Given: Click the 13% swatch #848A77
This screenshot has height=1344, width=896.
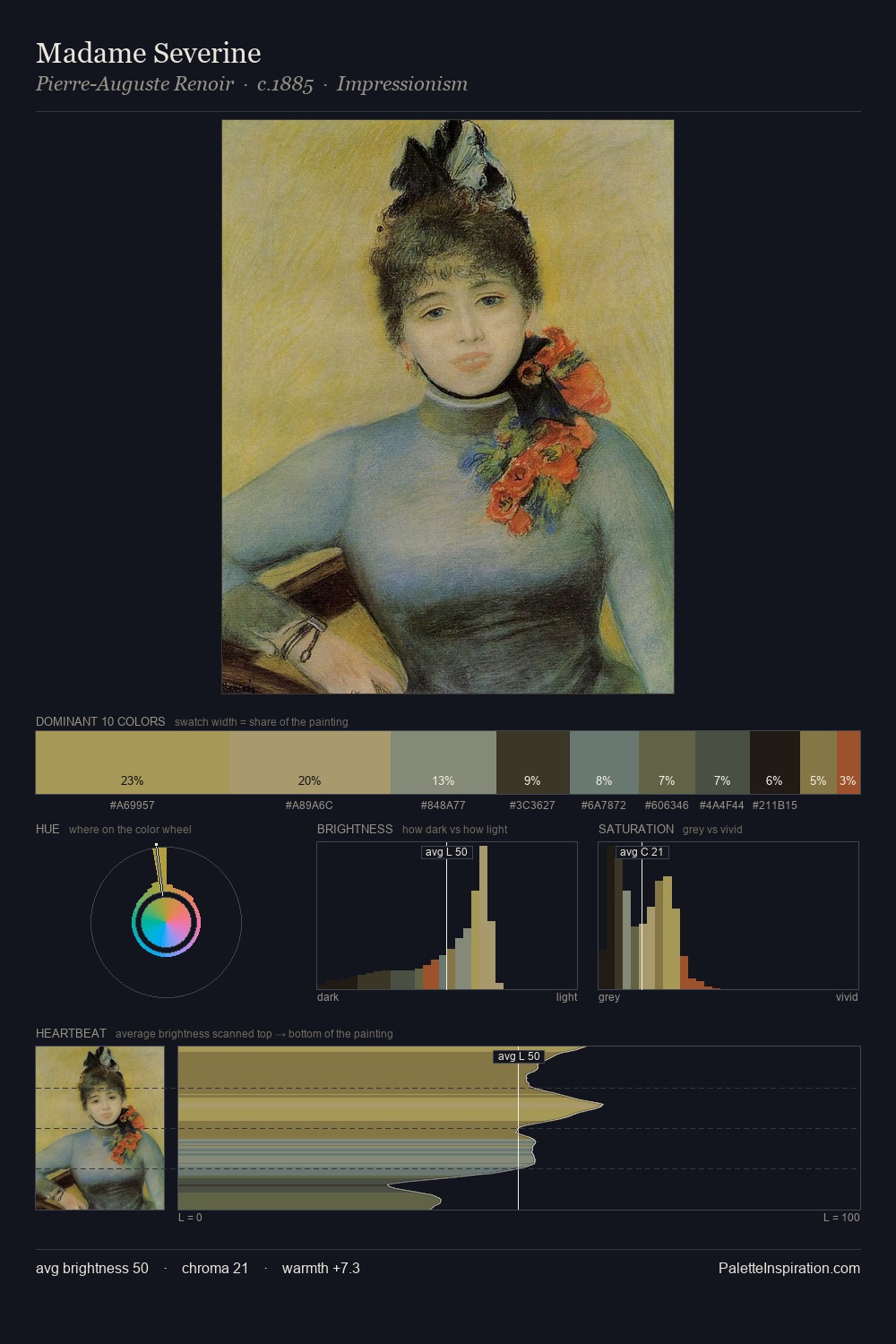Looking at the screenshot, I should pos(444,762).
